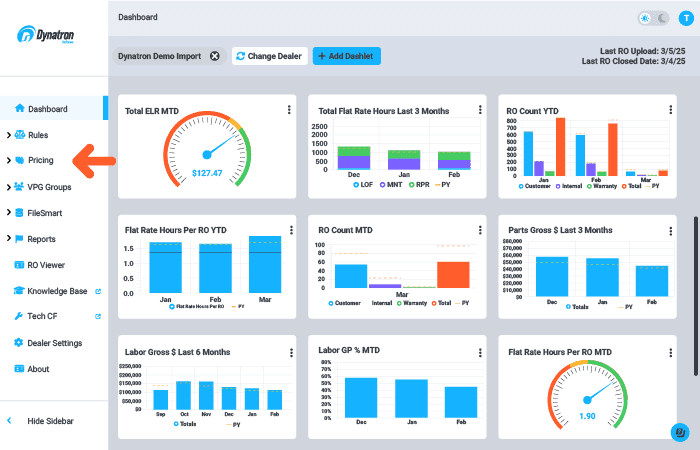Open RO Viewer from sidebar

click(46, 265)
